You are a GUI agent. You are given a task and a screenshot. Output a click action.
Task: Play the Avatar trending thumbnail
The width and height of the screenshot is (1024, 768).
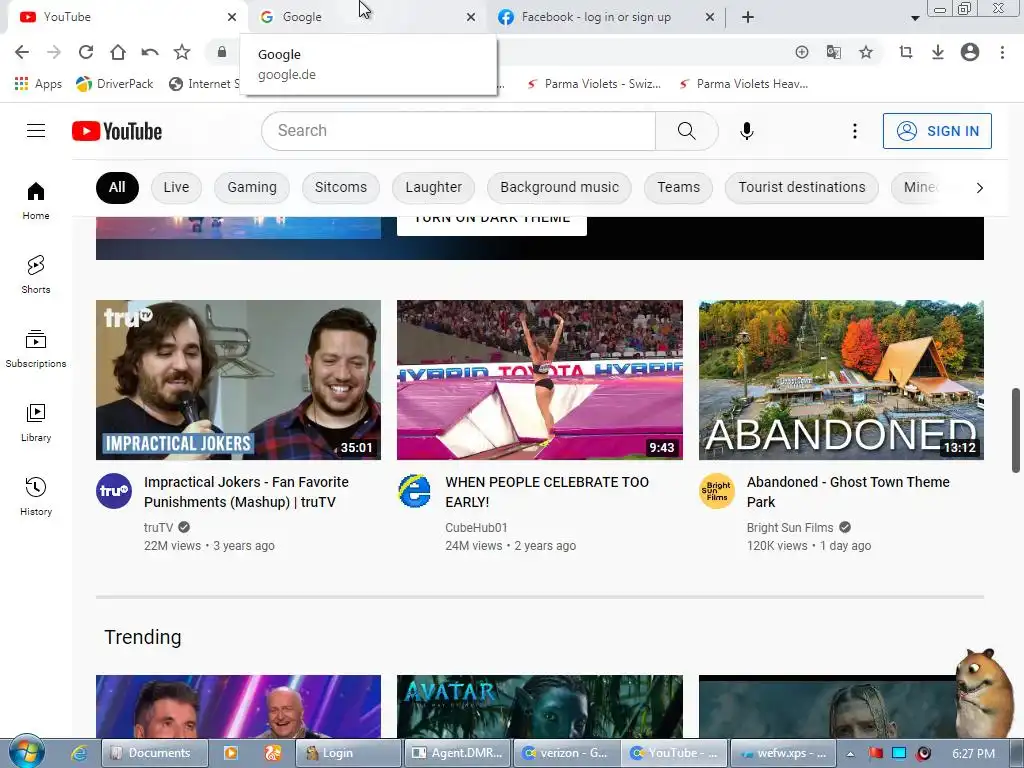(x=540, y=707)
